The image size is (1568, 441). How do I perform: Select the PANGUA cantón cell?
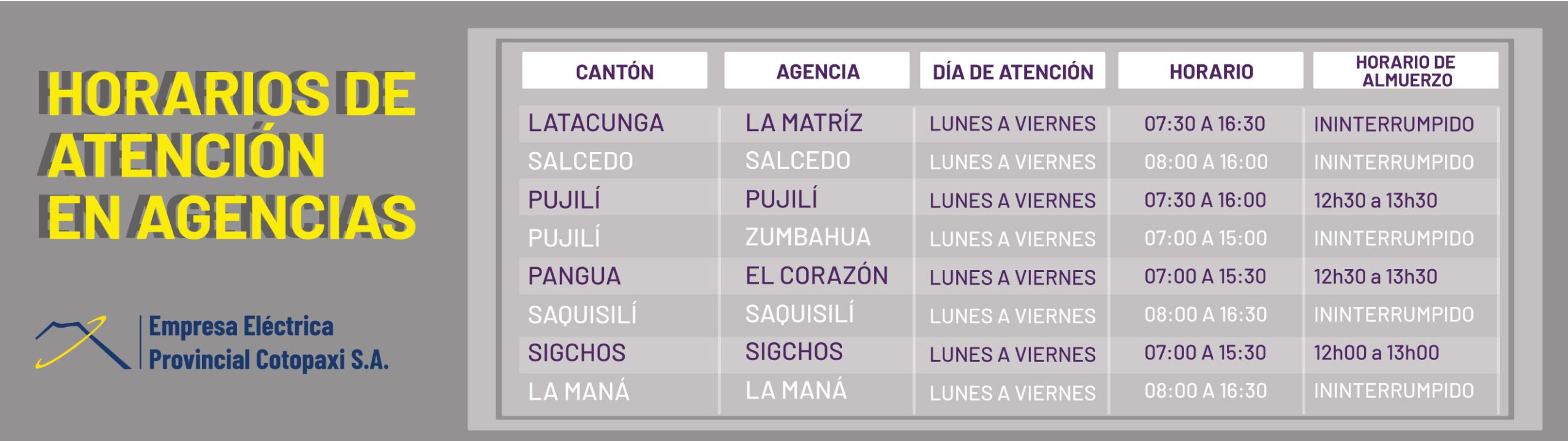point(575,276)
